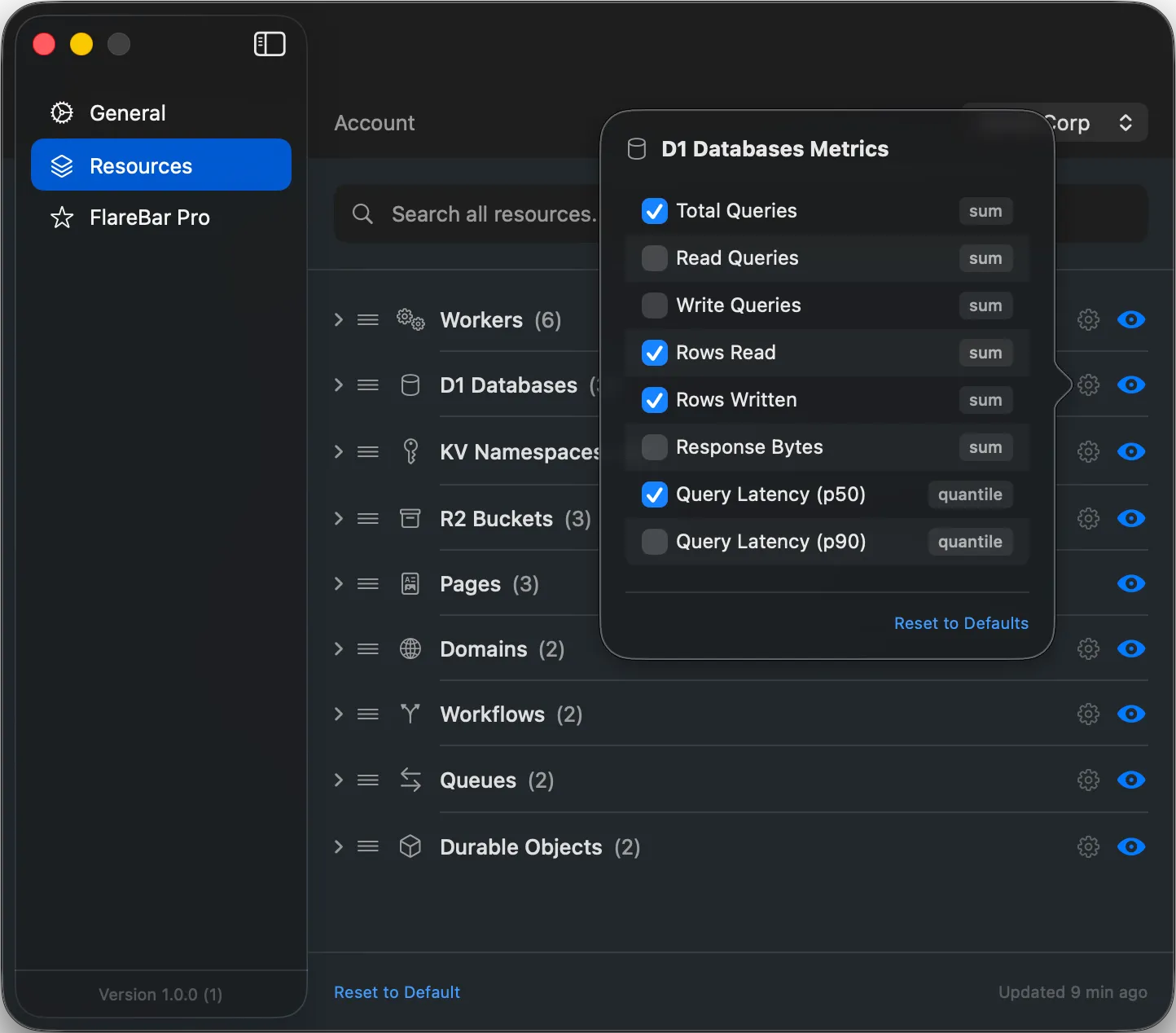Screen dimensions: 1176x1033
Task: Hide R2 Buckets with eye toggle
Action: tap(1131, 518)
